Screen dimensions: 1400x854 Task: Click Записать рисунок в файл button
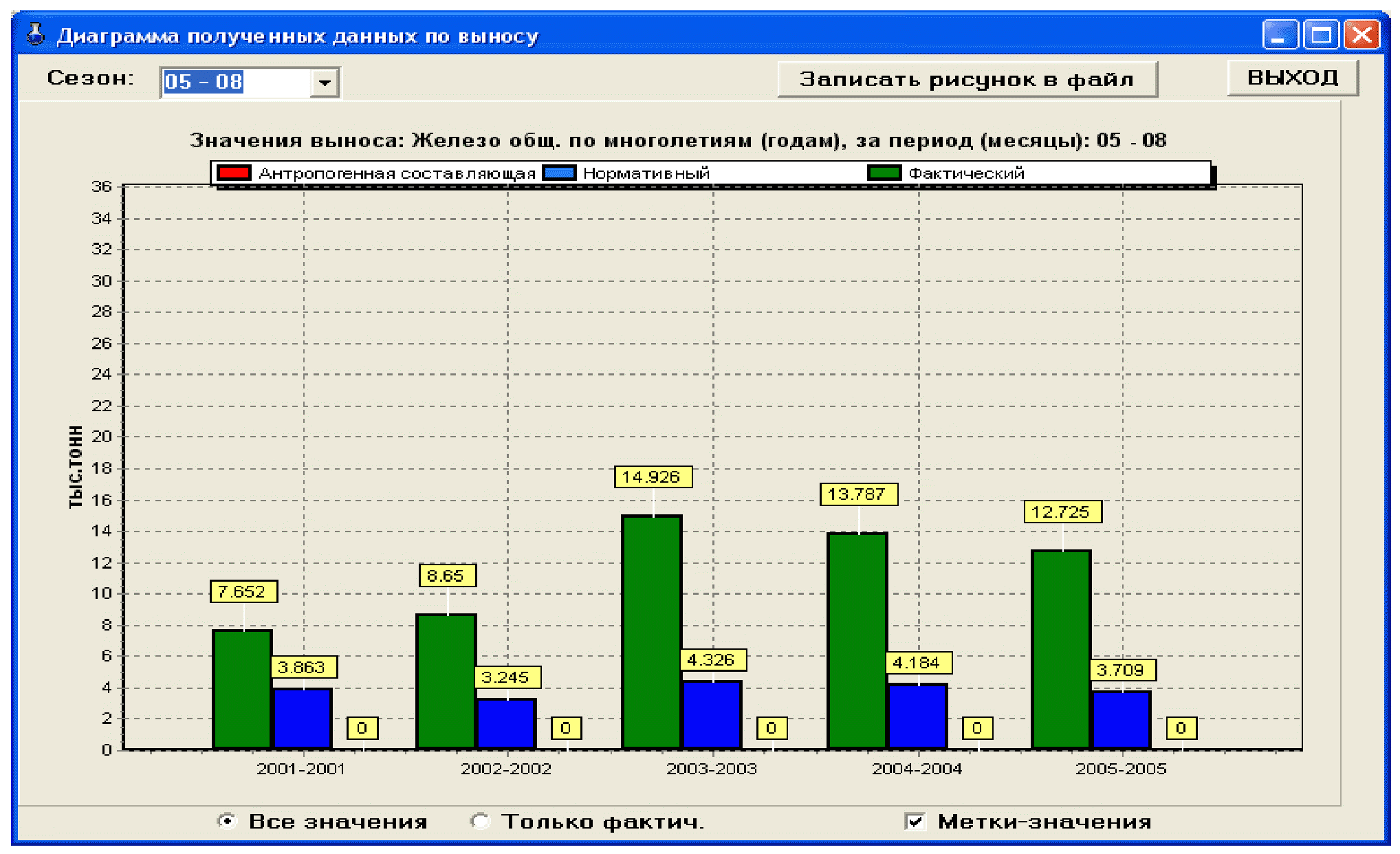[x=967, y=80]
